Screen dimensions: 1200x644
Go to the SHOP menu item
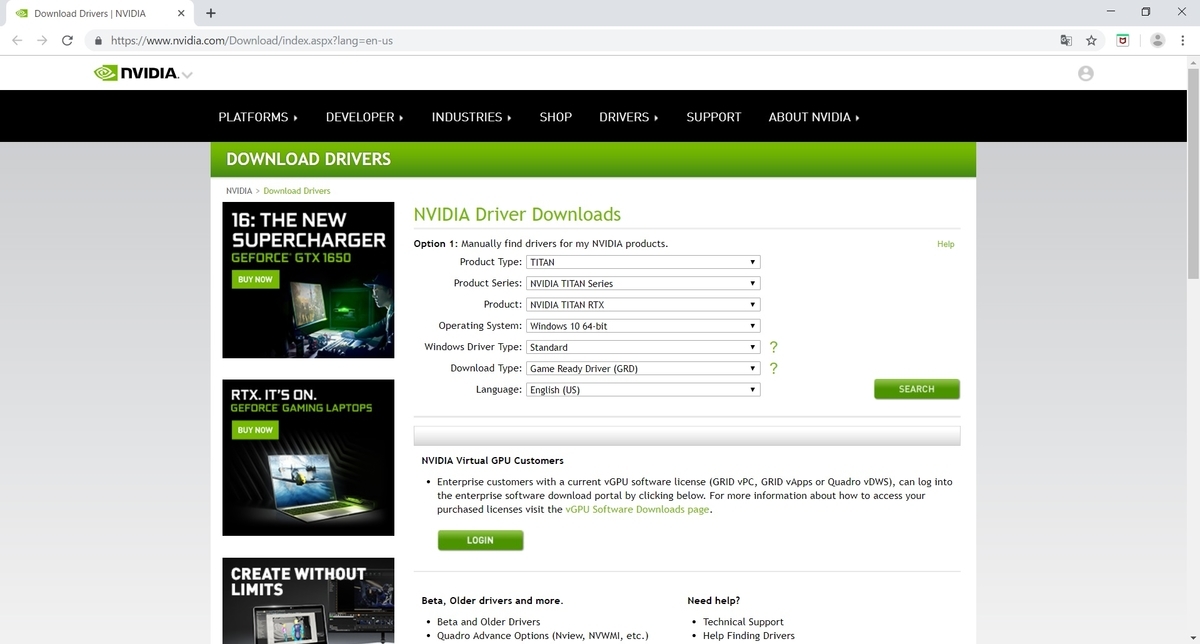(555, 117)
